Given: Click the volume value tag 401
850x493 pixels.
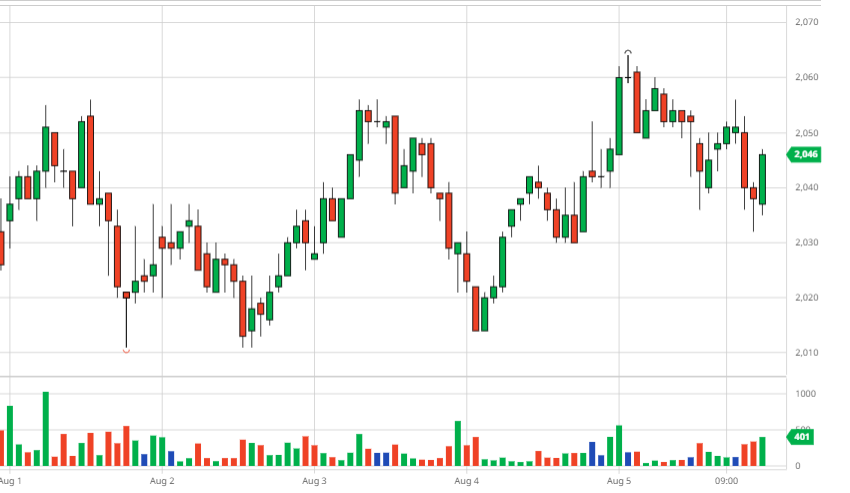Looking at the screenshot, I should (x=801, y=437).
